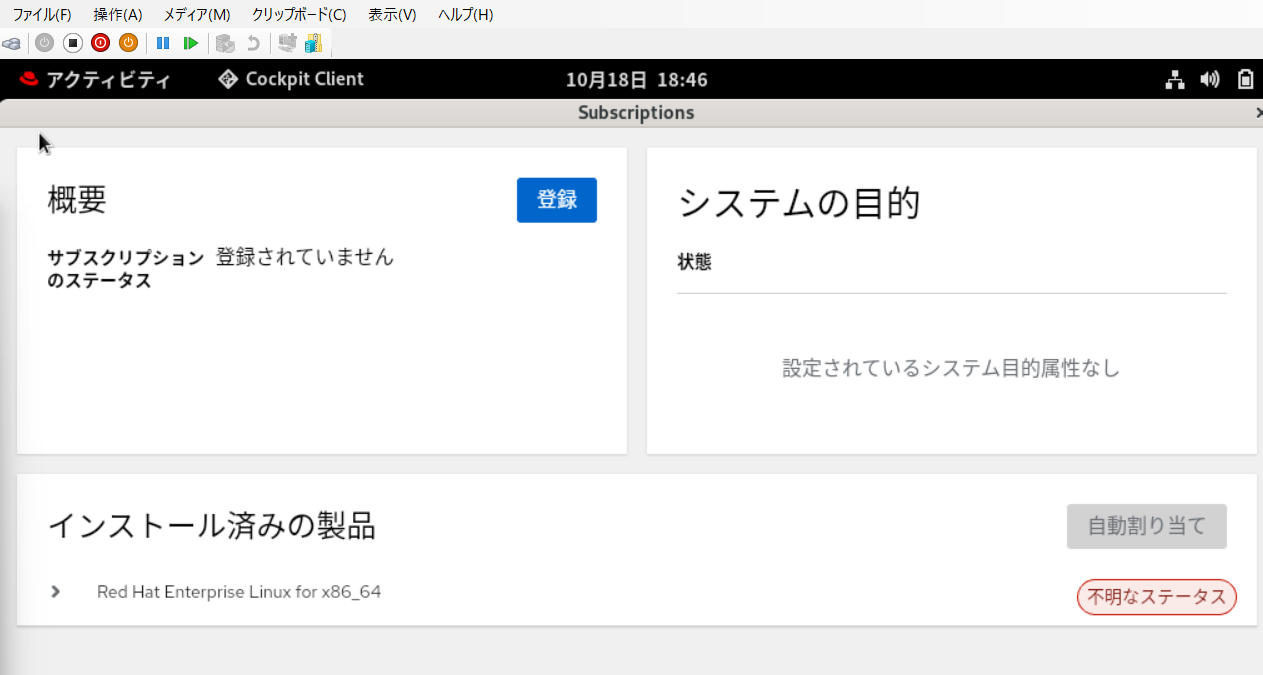Click the 自動割り当て button
The height and width of the screenshot is (675, 1263).
1147,526
